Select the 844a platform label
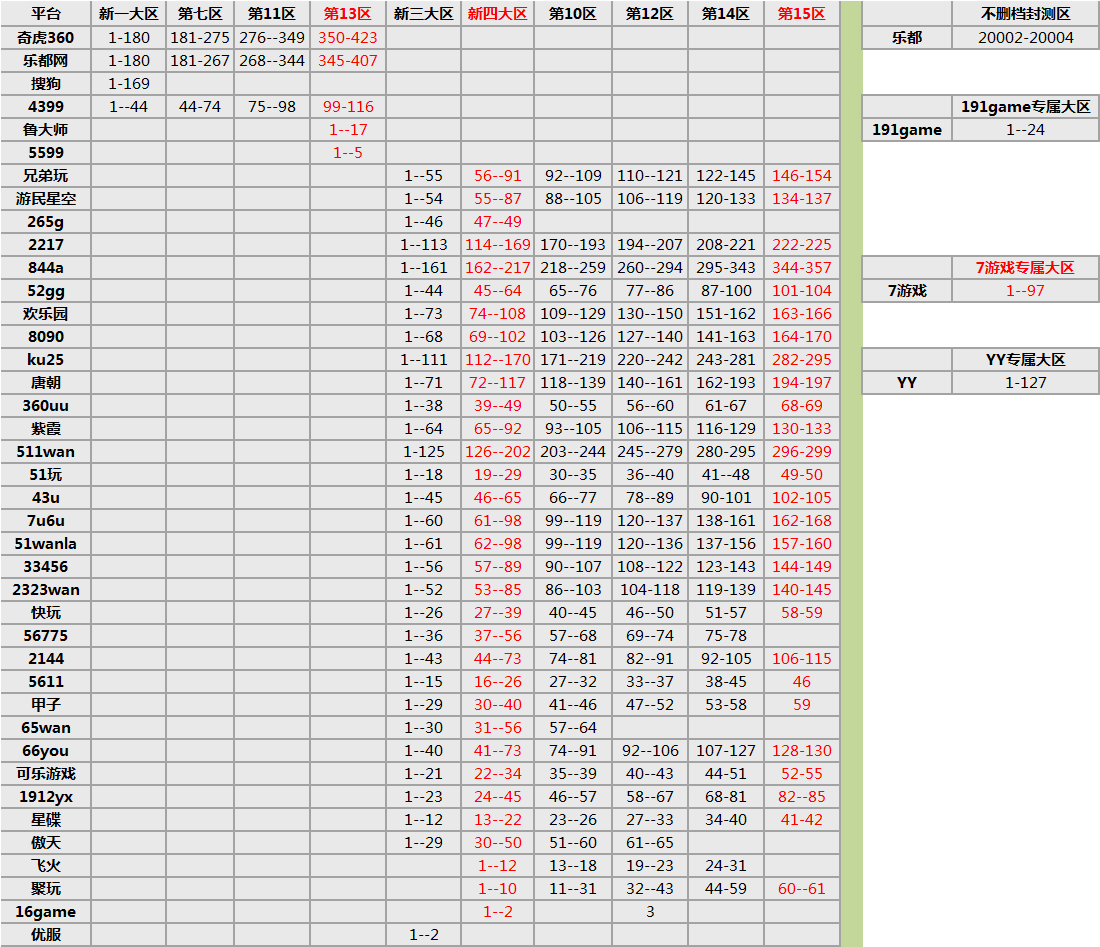1100x947 pixels. (46, 268)
